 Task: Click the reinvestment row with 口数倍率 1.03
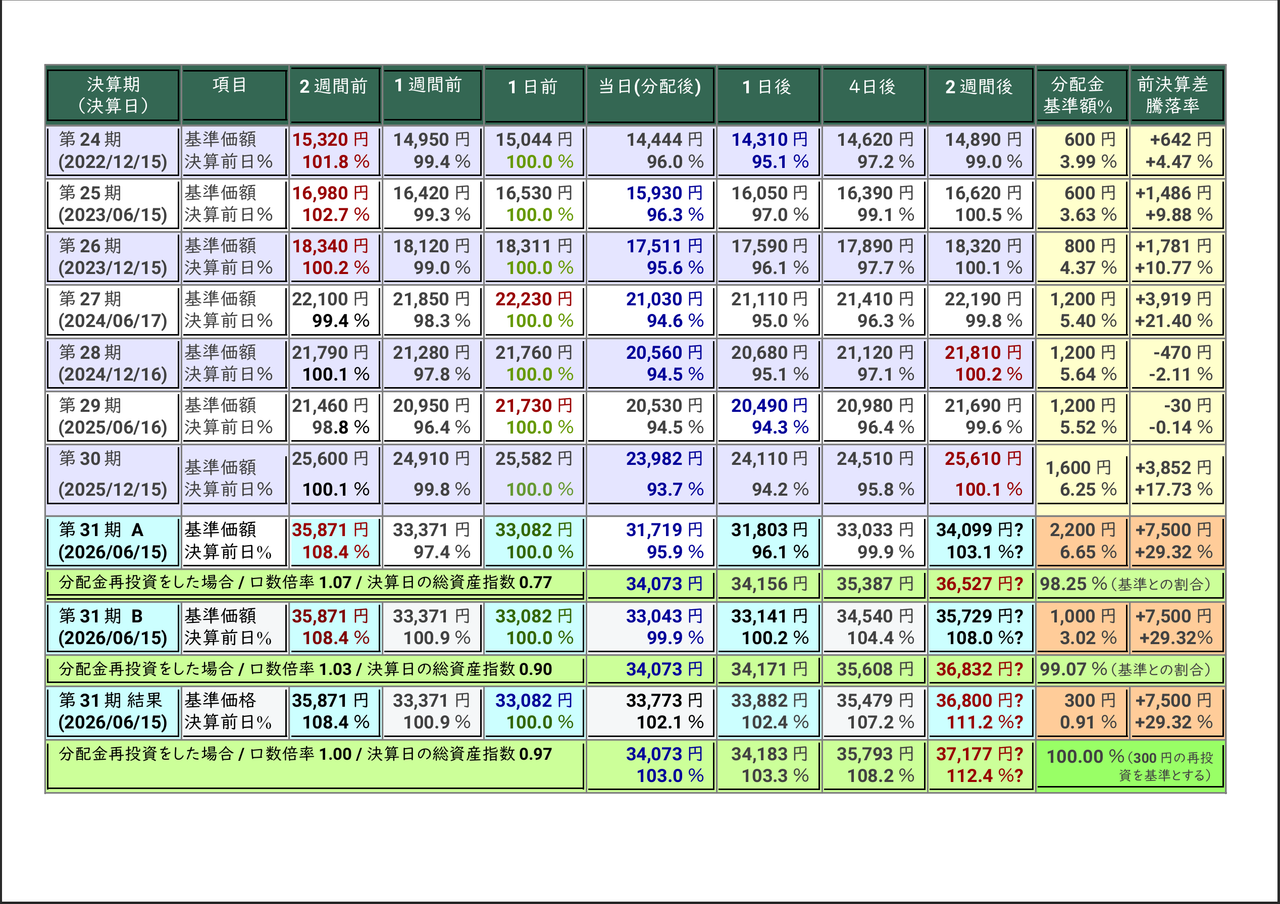coord(315,668)
